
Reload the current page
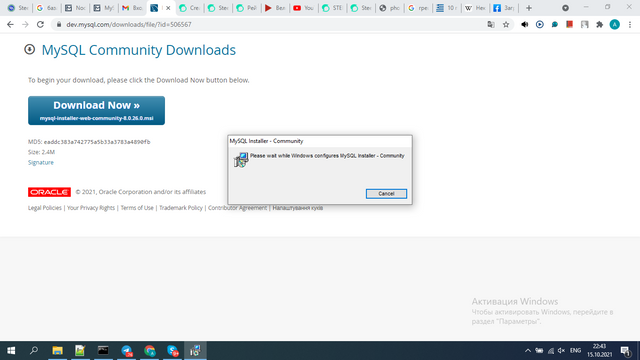pos(40,24)
